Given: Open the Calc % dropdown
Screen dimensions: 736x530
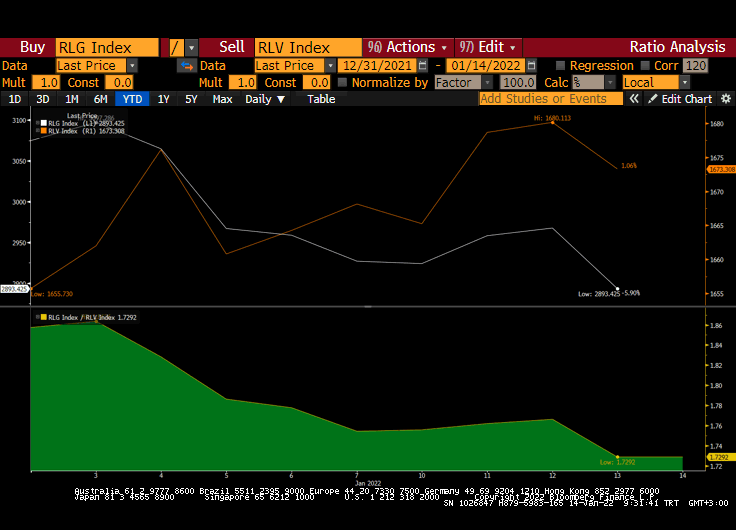Looking at the screenshot, I should coord(610,83).
